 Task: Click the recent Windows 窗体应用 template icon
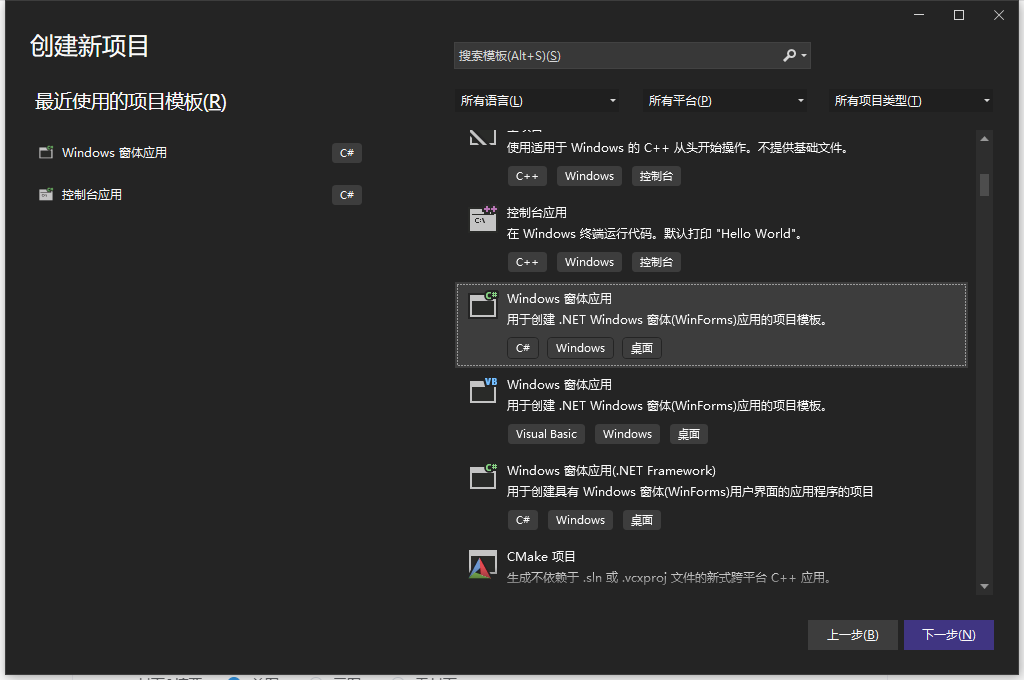click(x=46, y=153)
